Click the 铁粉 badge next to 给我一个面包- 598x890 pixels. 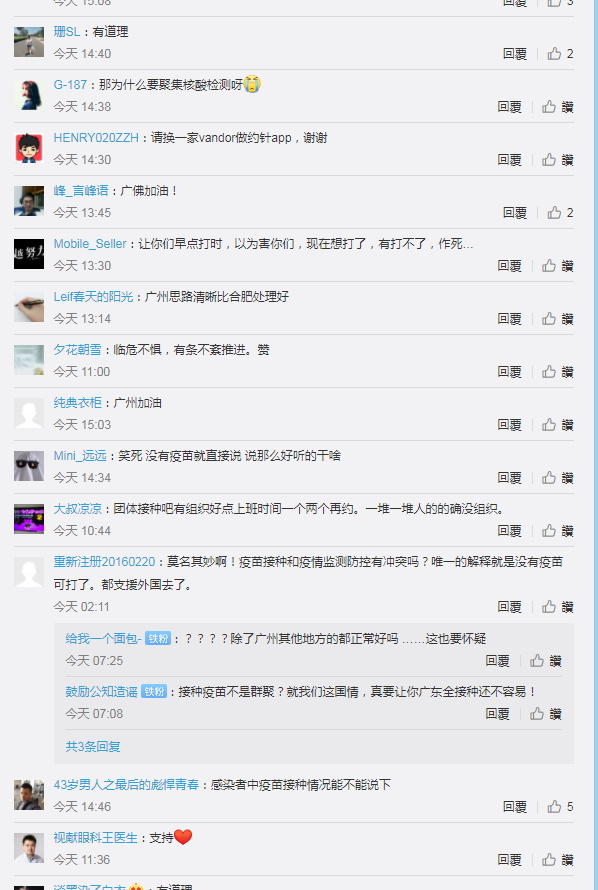pos(157,639)
